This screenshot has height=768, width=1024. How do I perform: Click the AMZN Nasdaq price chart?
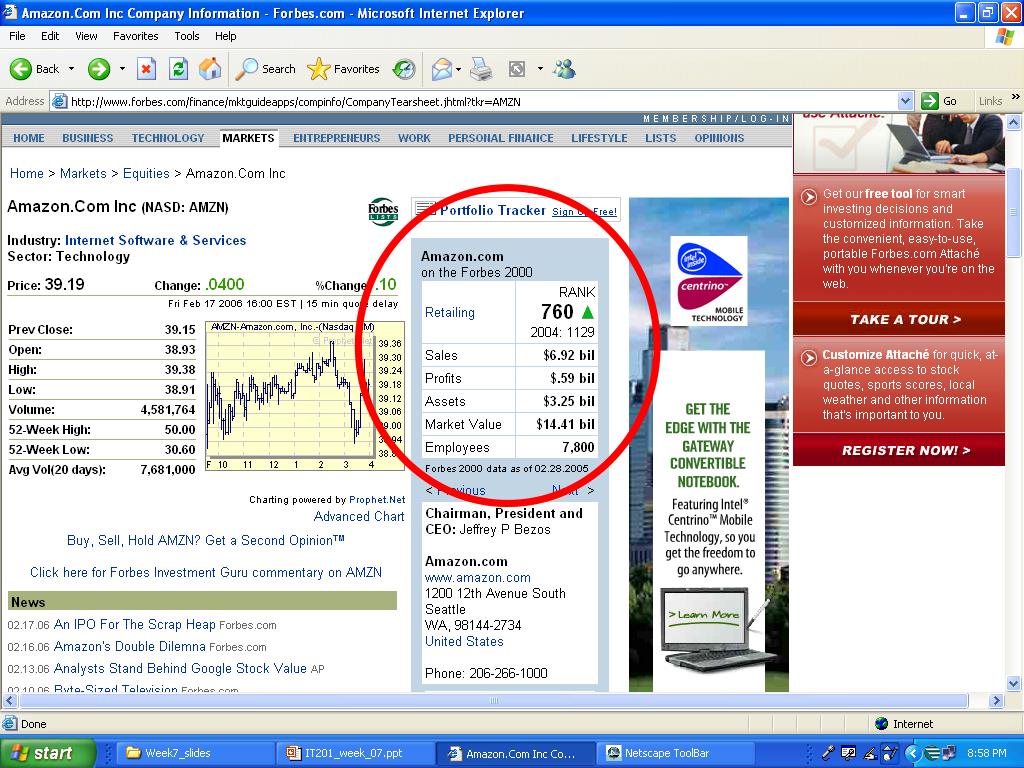click(x=305, y=396)
